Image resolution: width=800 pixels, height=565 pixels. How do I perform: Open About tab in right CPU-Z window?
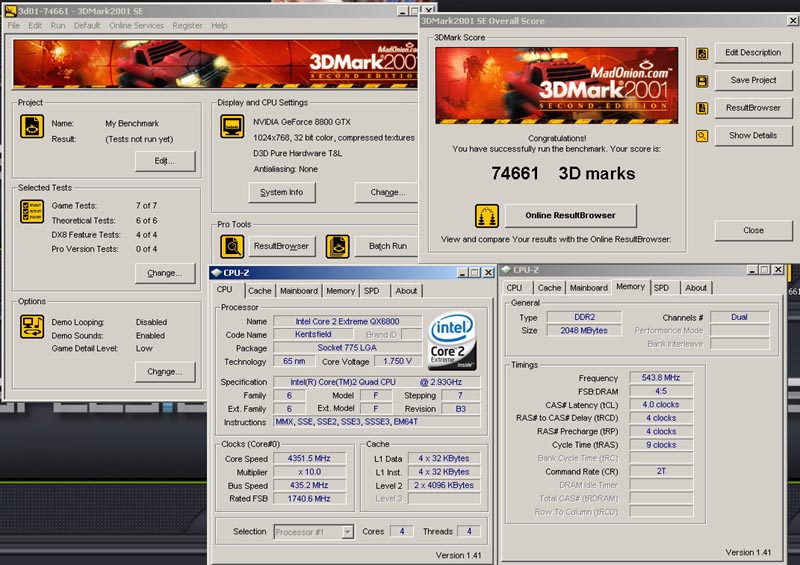pyautogui.click(x=696, y=288)
